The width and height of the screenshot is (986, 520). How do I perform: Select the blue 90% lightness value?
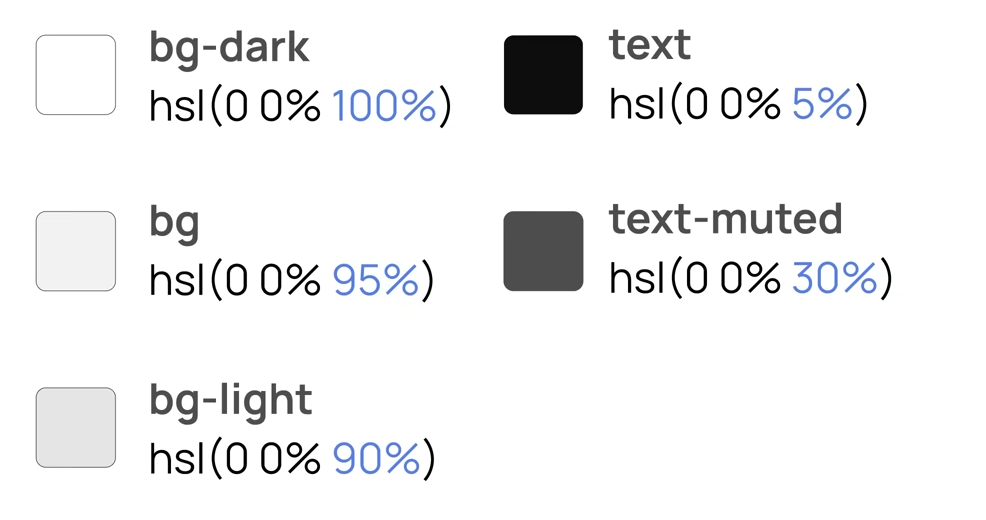(x=376, y=458)
